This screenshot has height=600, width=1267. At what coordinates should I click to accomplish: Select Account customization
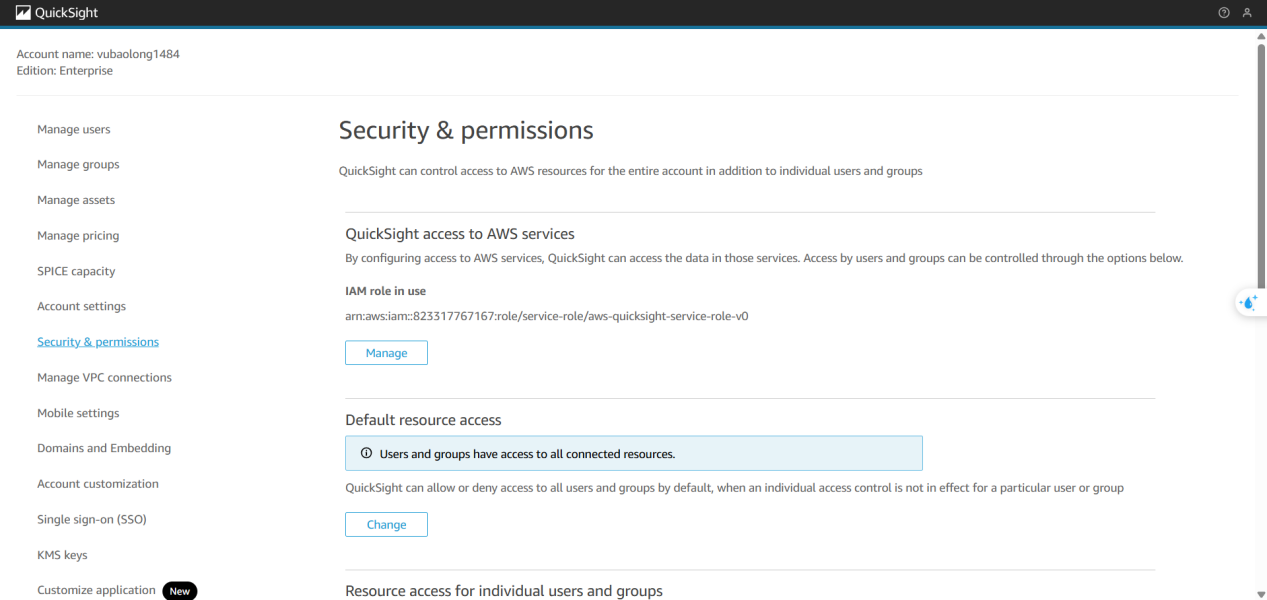[x=98, y=484]
